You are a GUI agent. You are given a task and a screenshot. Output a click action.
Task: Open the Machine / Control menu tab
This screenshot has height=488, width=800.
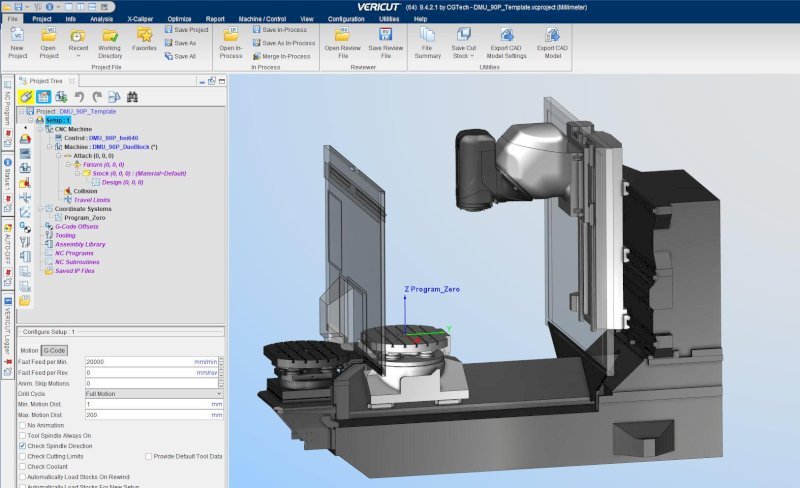[x=262, y=19]
